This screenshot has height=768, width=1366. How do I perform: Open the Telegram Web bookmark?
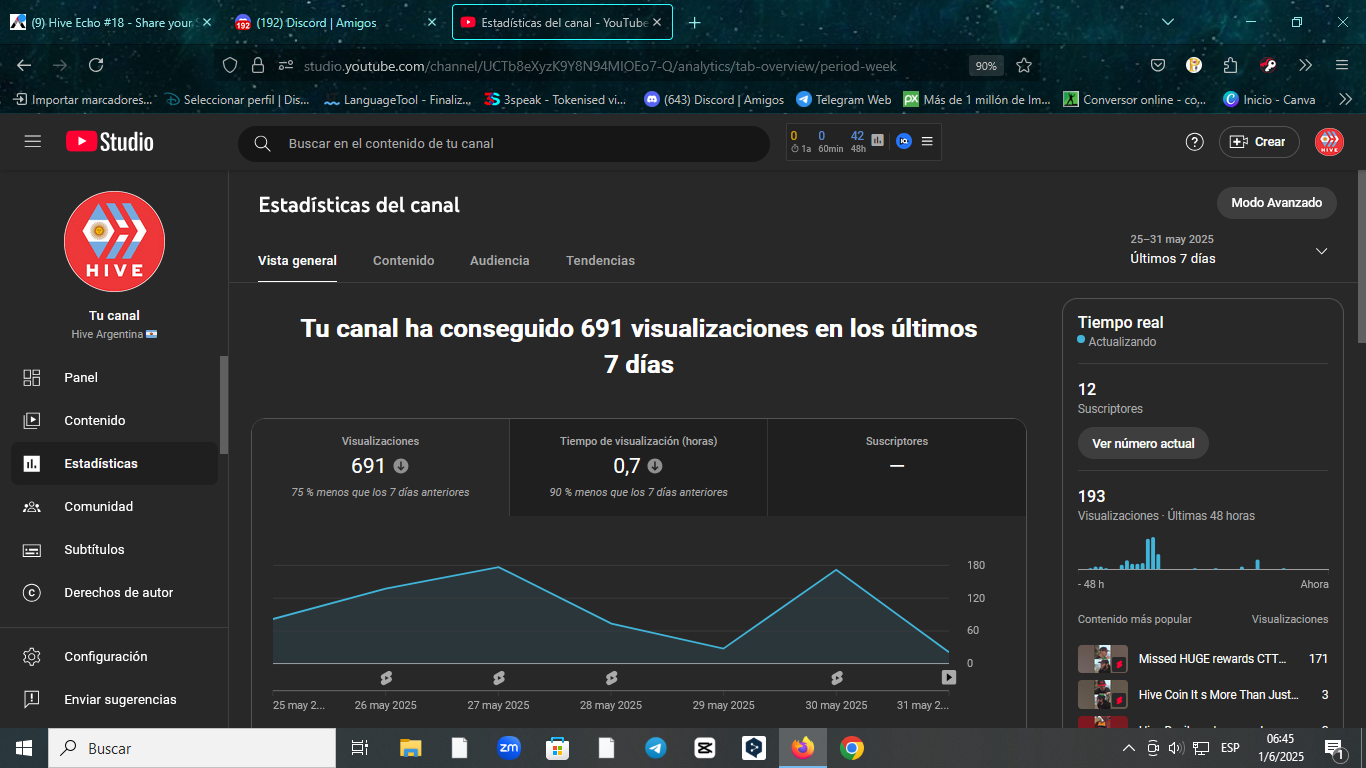844,99
